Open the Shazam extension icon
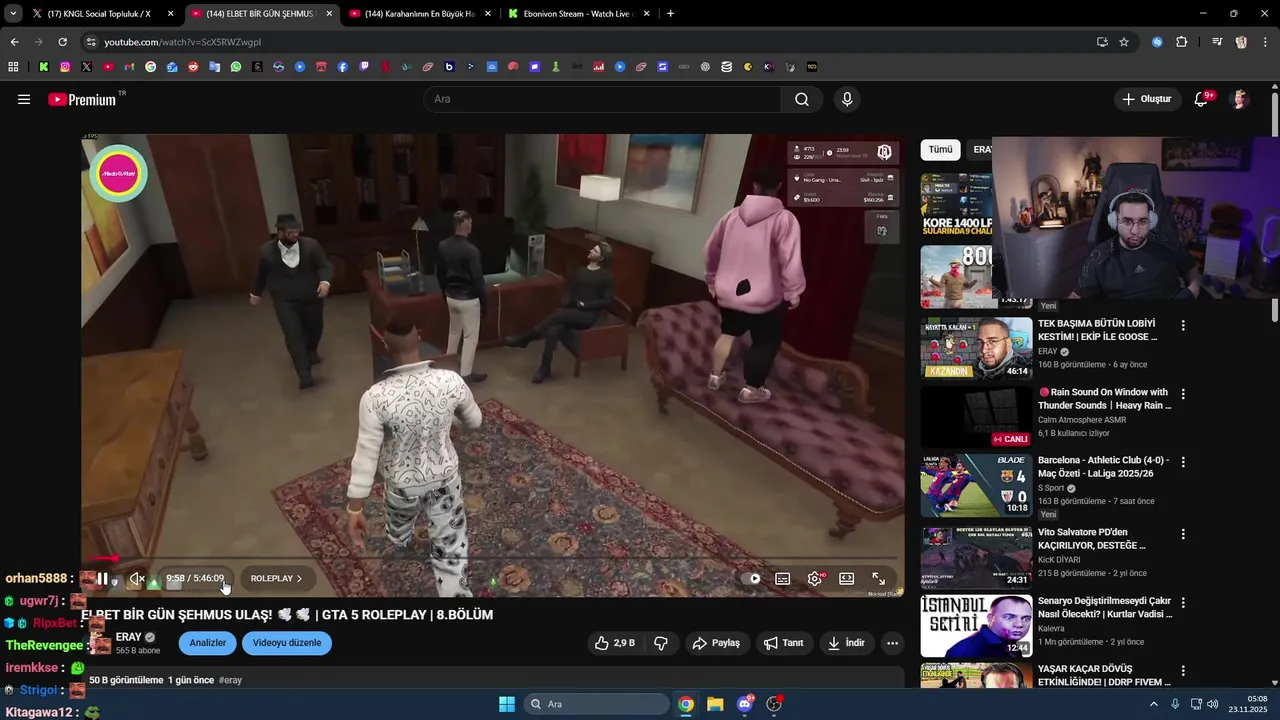1280x720 pixels. pos(1157,42)
